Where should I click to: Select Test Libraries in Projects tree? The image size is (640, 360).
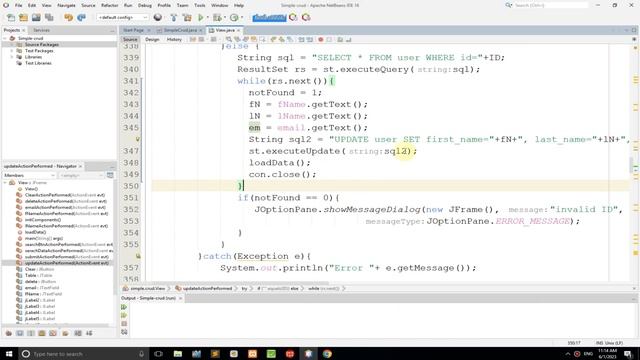[x=38, y=63]
